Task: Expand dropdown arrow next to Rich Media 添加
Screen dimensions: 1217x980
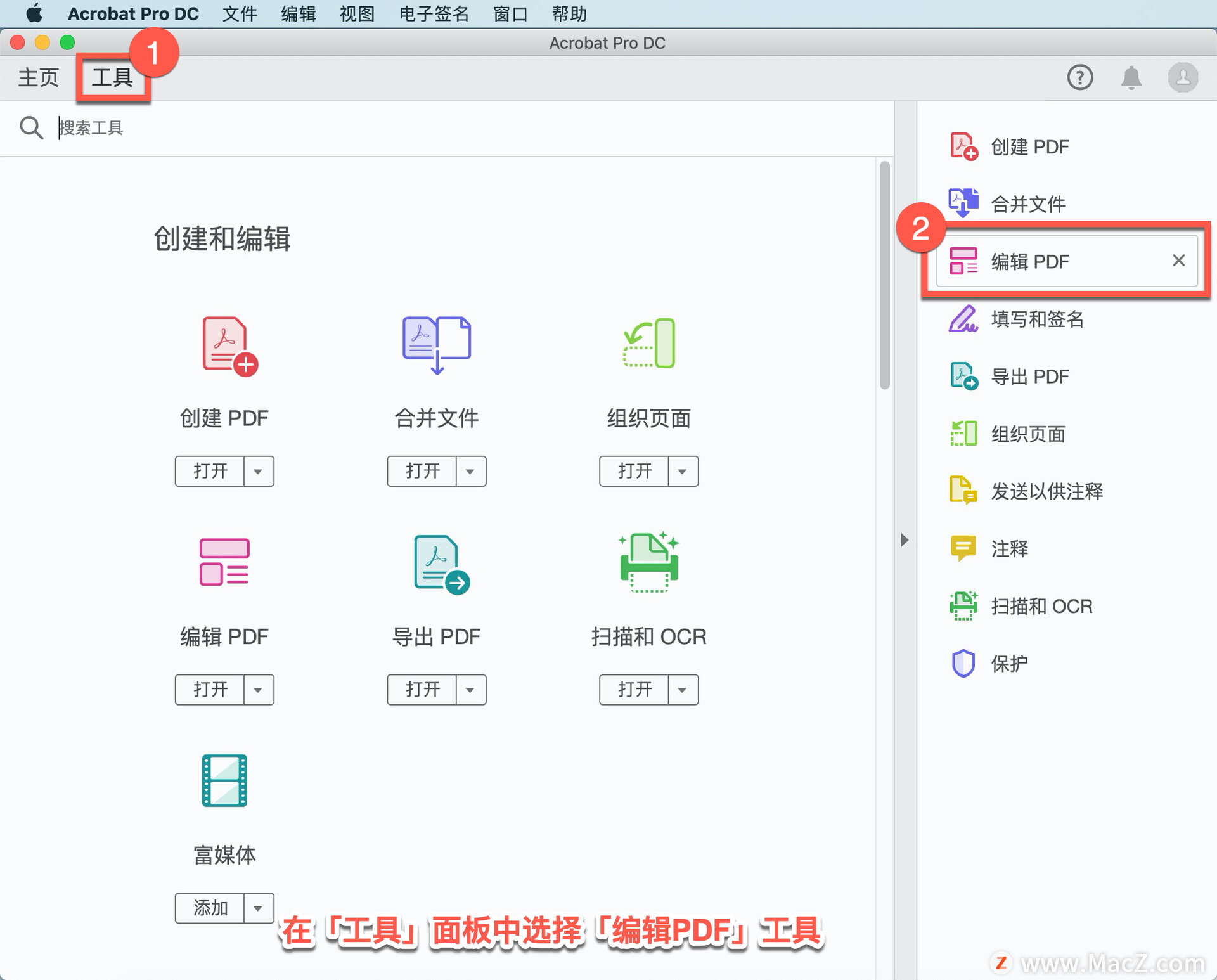Action: pyautogui.click(x=258, y=908)
